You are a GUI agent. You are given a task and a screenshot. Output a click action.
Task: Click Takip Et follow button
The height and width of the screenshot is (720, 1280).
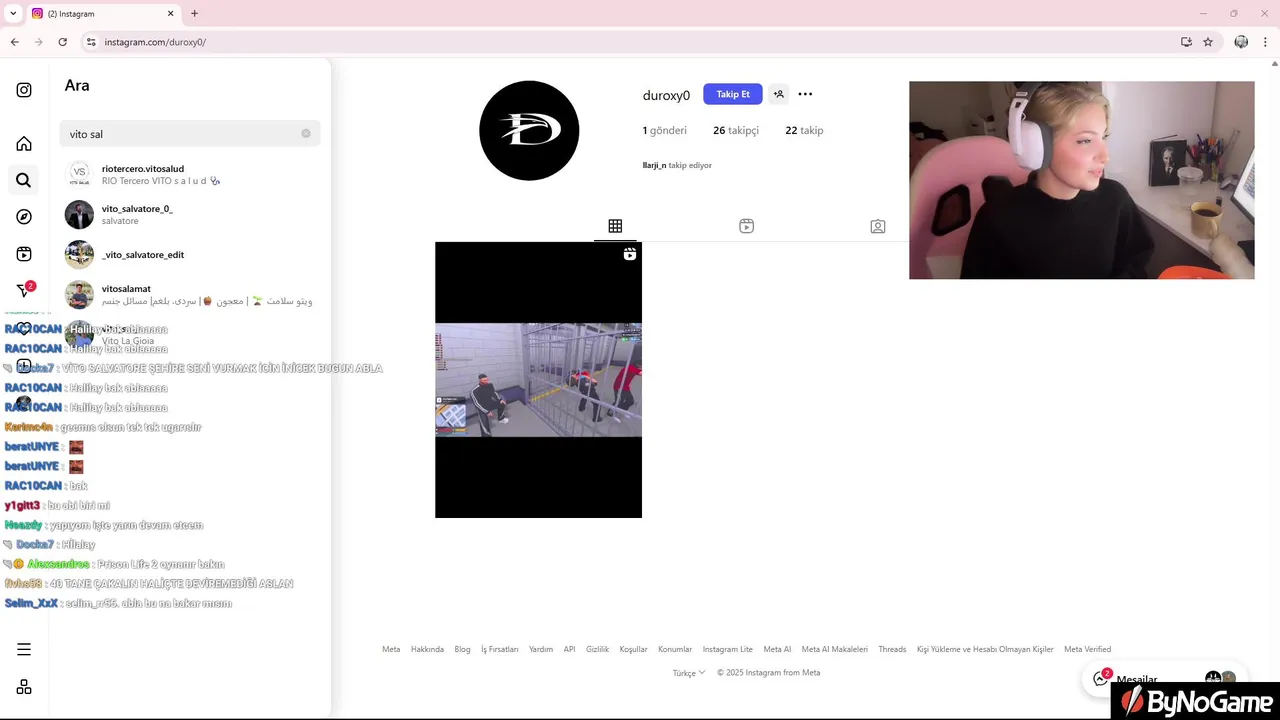pos(733,94)
